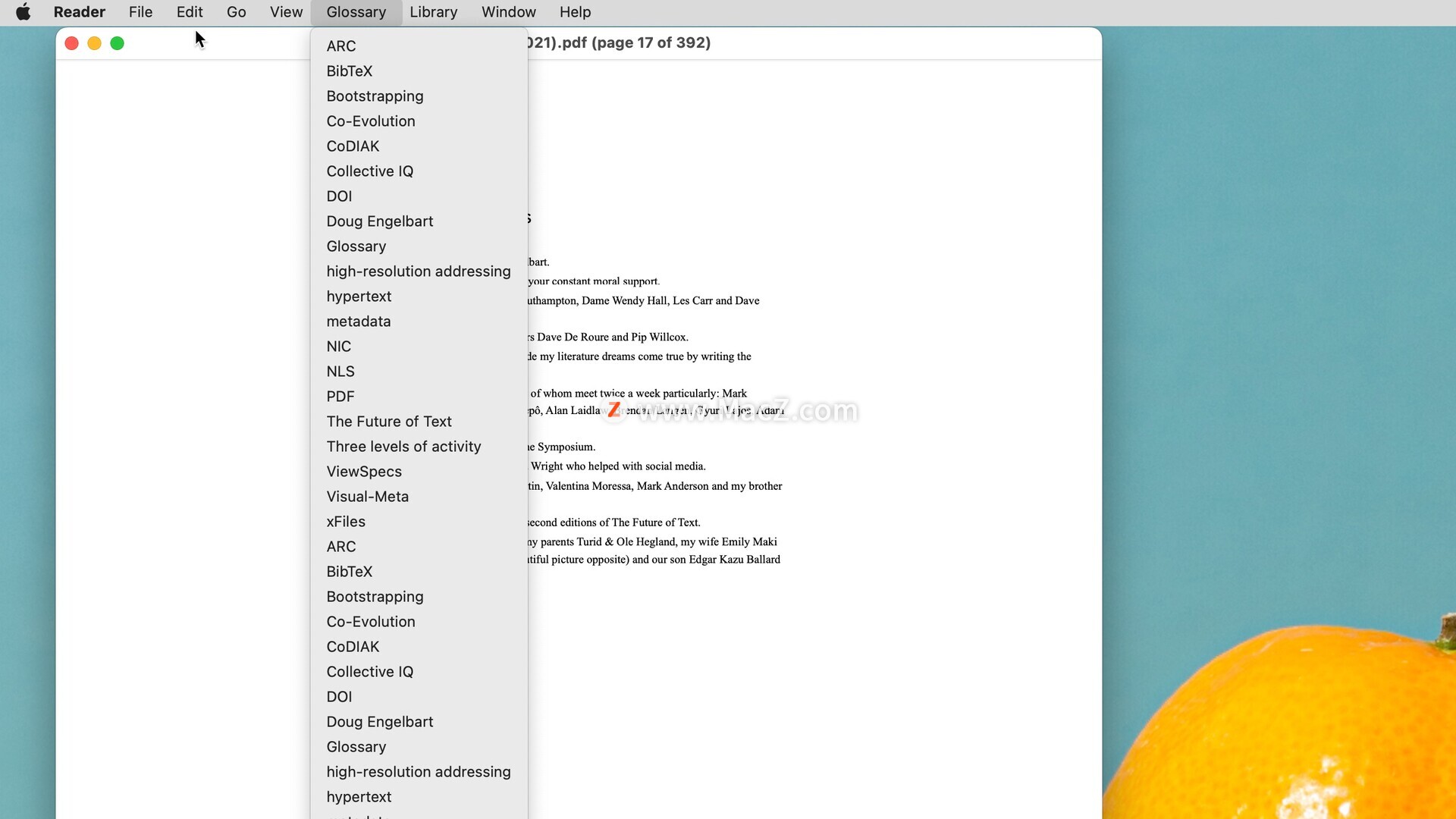Click the PDF title showing page 17 of 392

(x=619, y=42)
